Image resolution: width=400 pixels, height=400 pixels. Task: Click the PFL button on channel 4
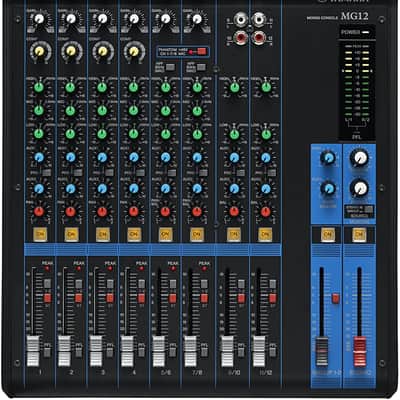click(x=141, y=352)
